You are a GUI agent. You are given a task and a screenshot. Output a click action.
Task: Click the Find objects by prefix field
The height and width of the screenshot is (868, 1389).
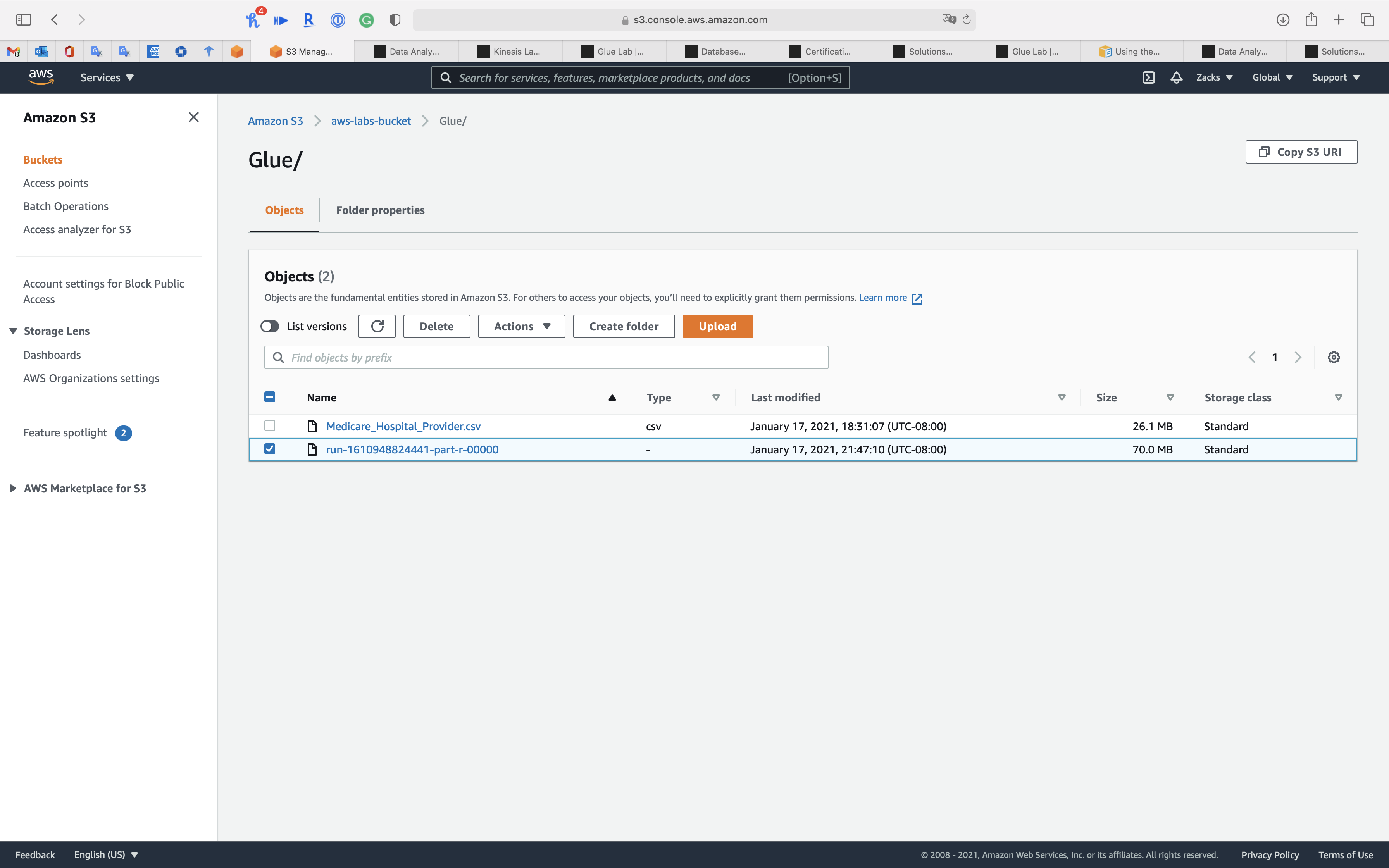(545, 357)
